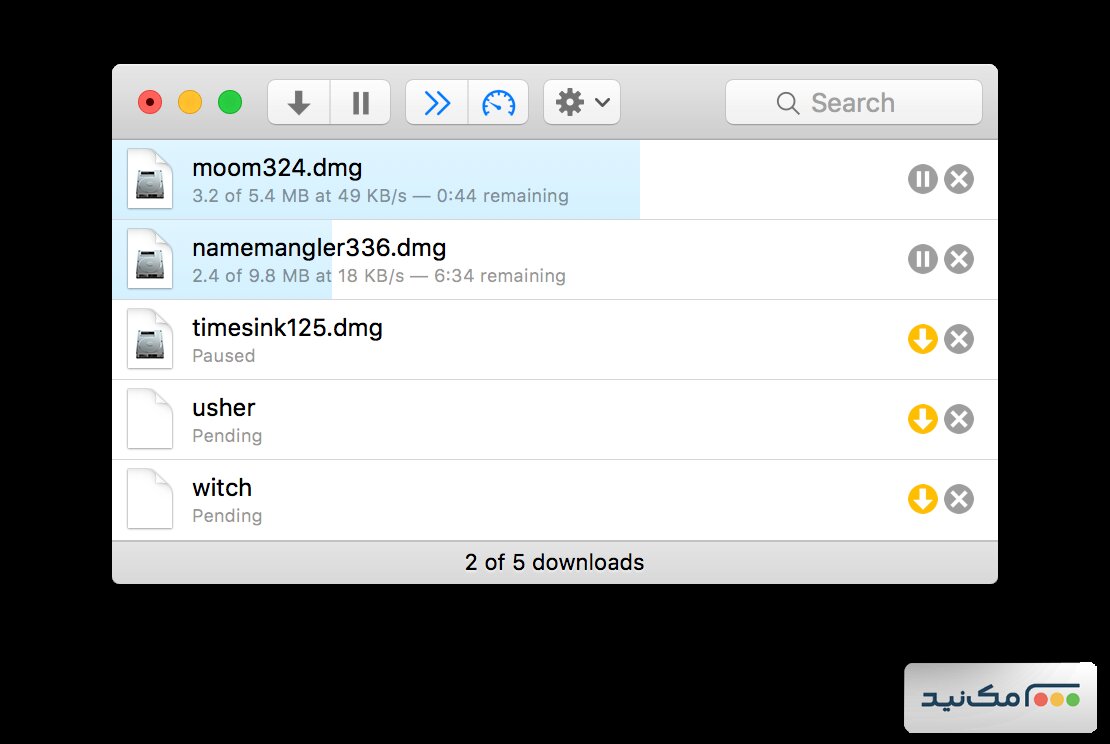
Task: Cancel the moom324.dmg download
Action: 959,180
